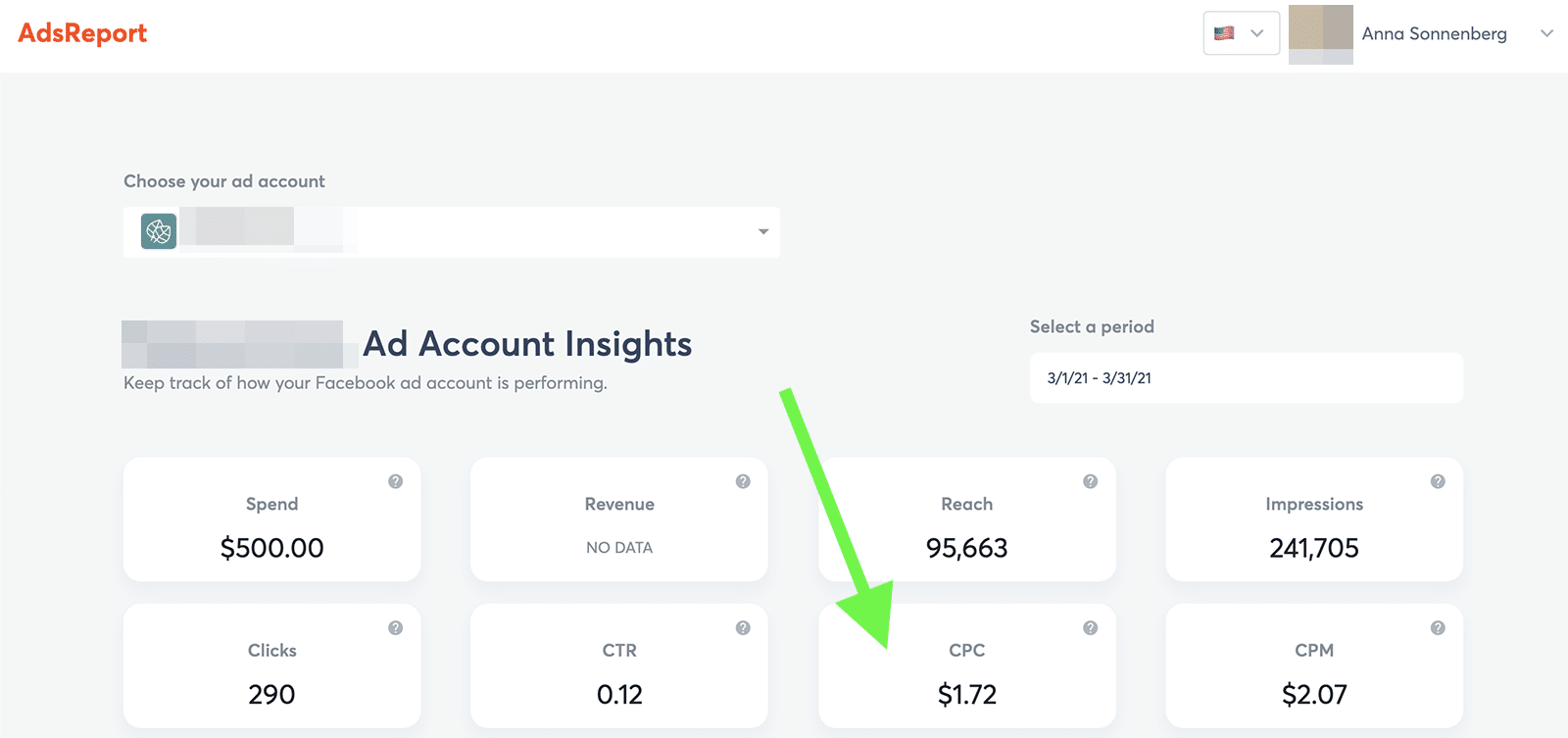Viewport: 1568px width, 738px height.
Task: Open the ad account selector dropdown
Action: point(762,232)
